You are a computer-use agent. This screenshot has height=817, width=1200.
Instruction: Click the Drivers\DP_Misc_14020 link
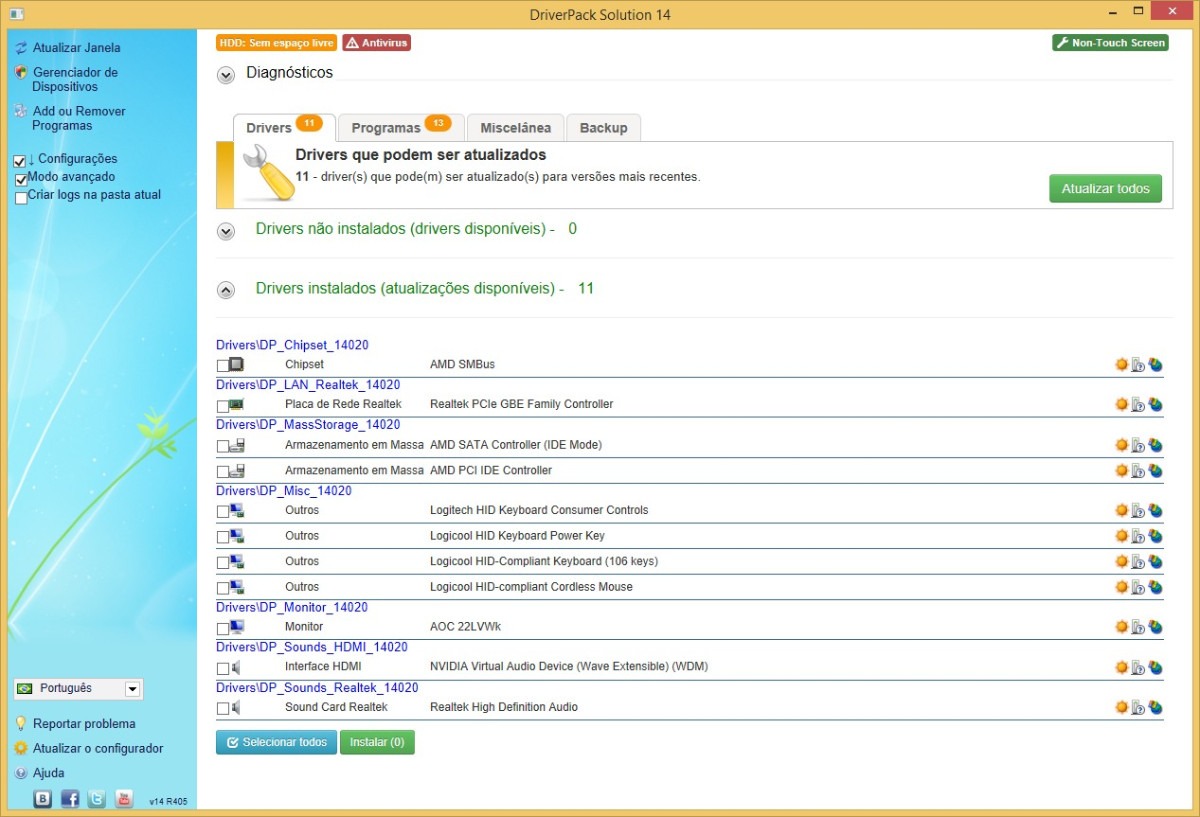pyautogui.click(x=284, y=491)
